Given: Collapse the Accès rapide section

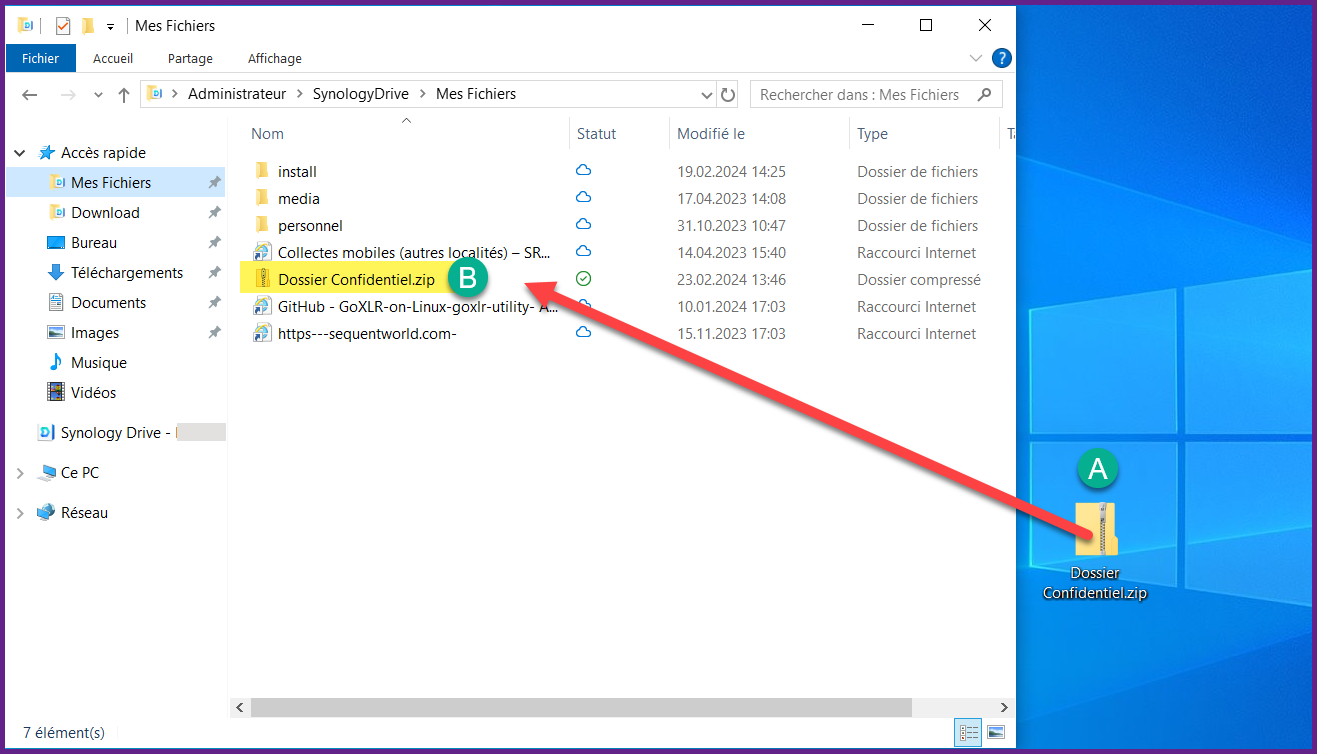Looking at the screenshot, I should (20, 153).
